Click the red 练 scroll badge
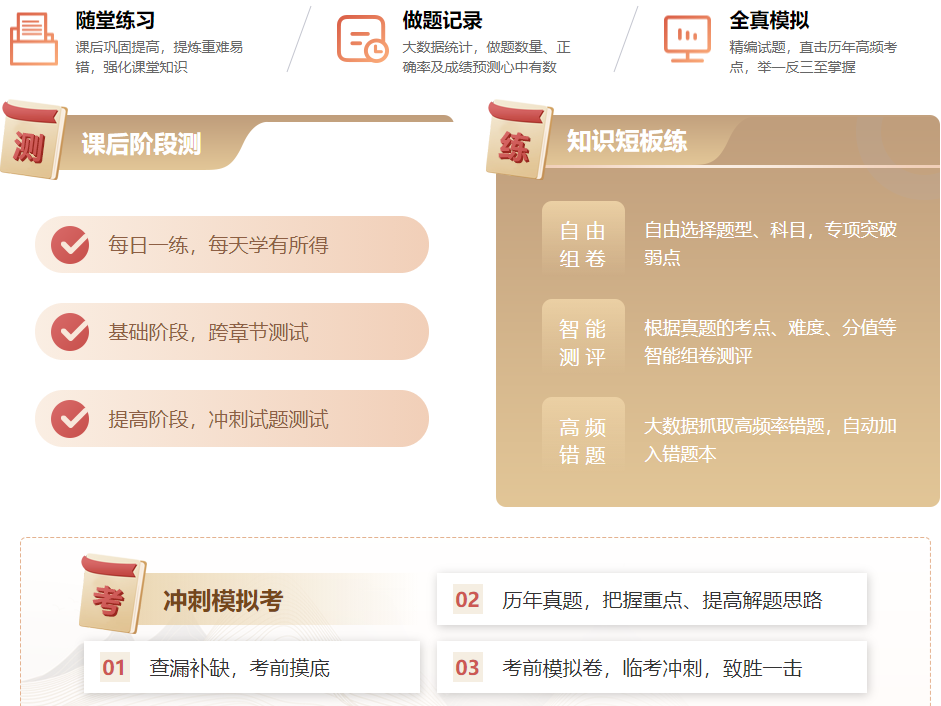 517,142
